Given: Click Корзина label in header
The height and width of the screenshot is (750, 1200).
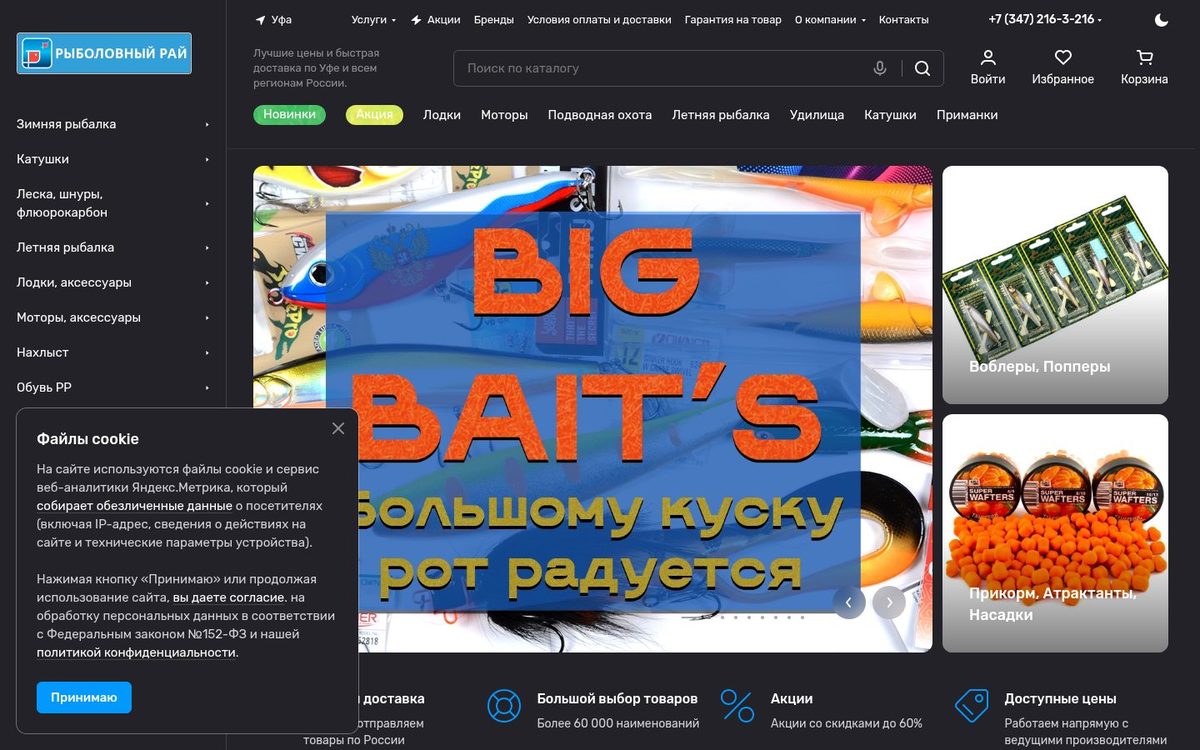Looking at the screenshot, I should point(1144,79).
